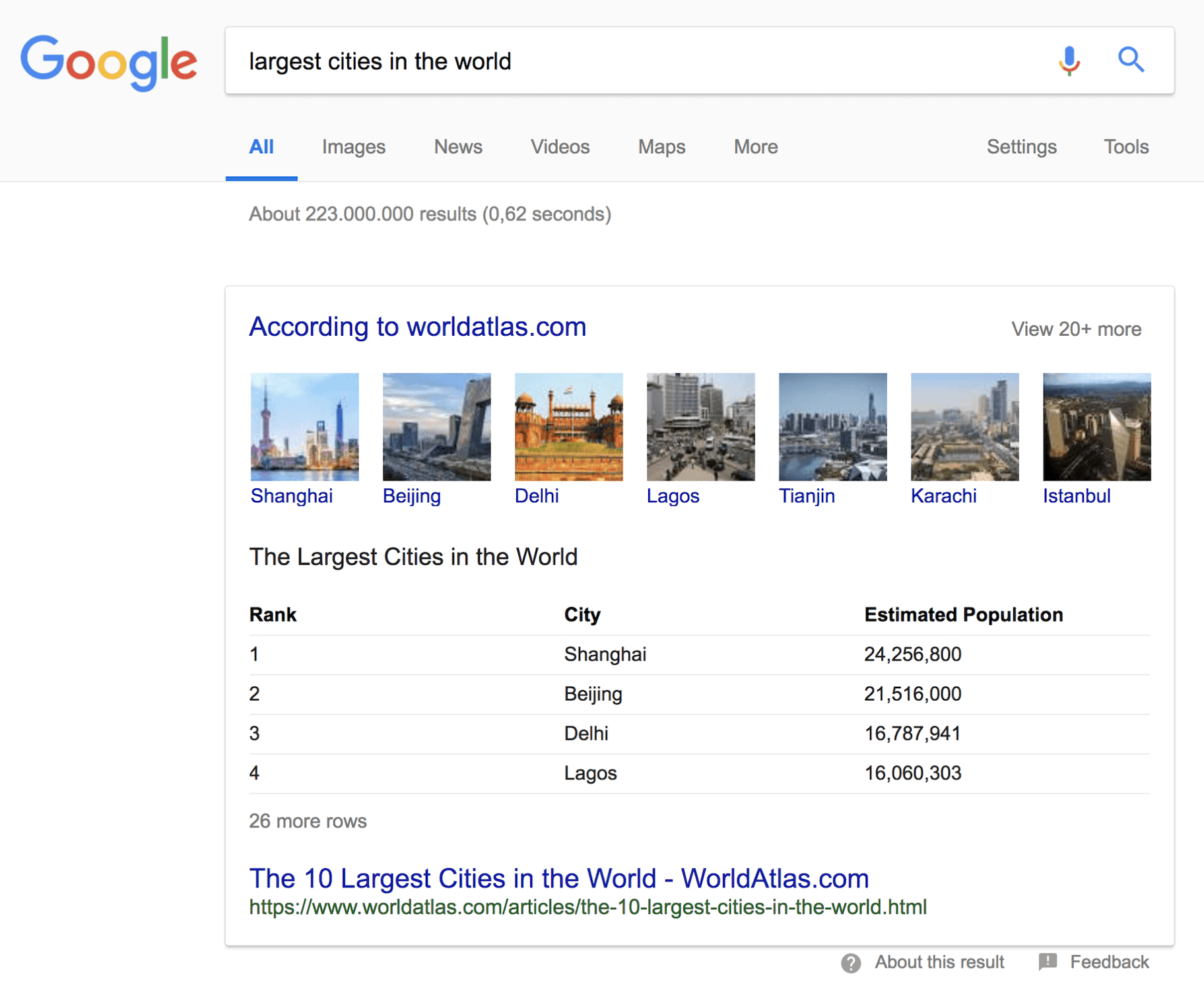Image resolution: width=1204 pixels, height=989 pixels.
Task: Open the Shanghai skyline thumbnail
Action: [x=304, y=427]
